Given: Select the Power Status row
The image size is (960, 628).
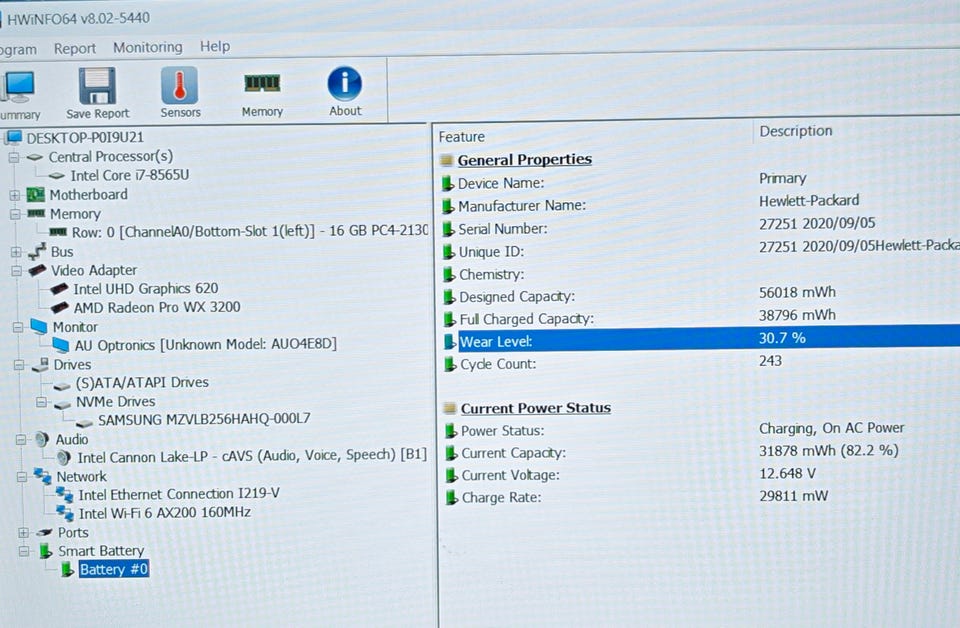Looking at the screenshot, I should [x=702, y=430].
